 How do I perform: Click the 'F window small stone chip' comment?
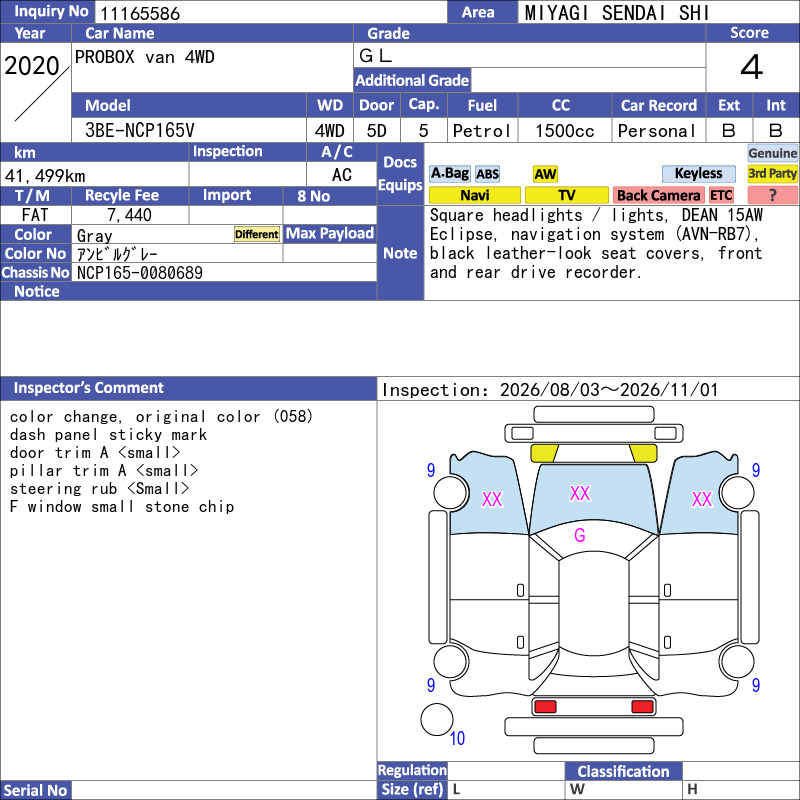pyautogui.click(x=121, y=507)
